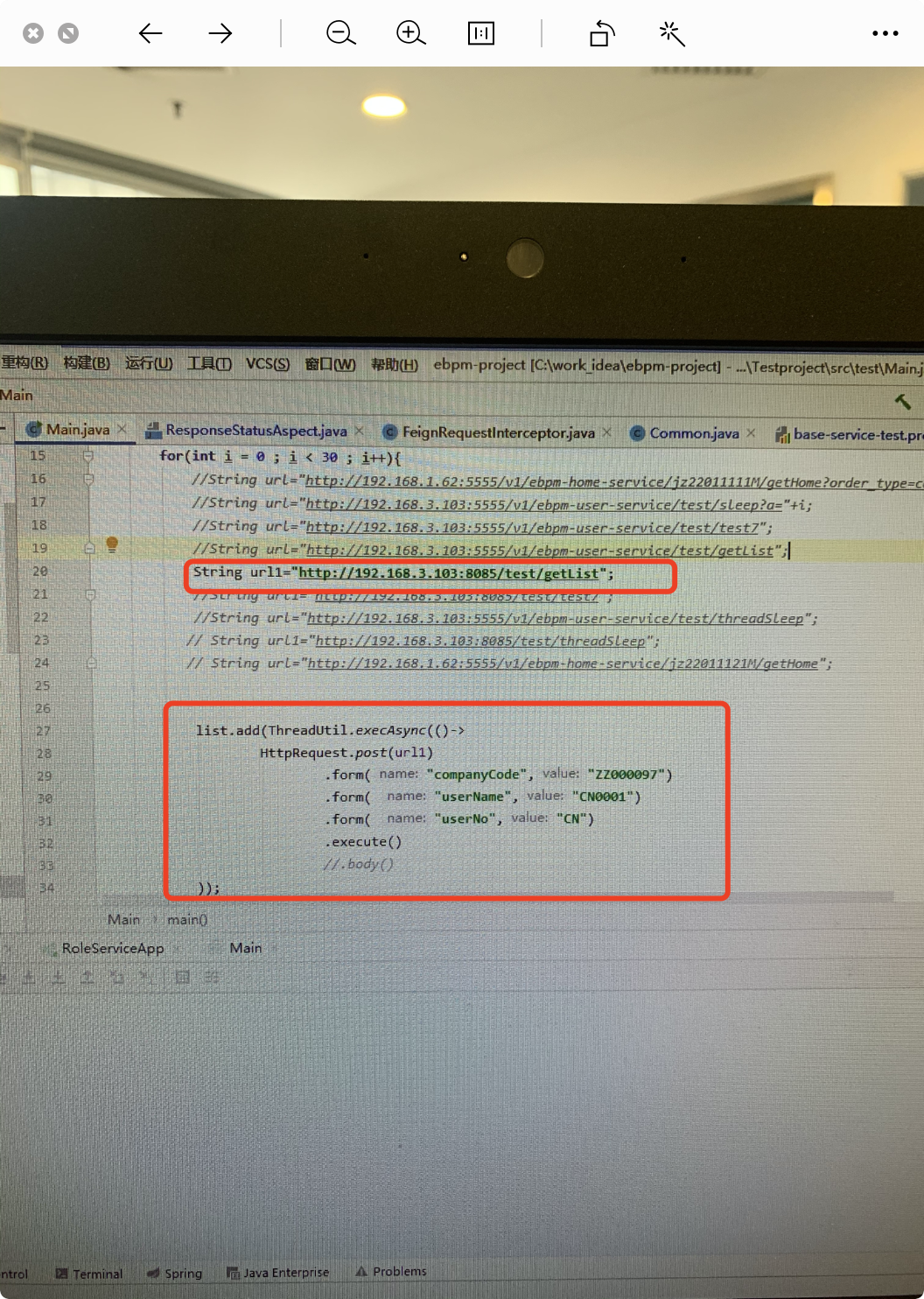Zoom out with the magnifier minus icon
The image size is (924, 1299).
341,33
